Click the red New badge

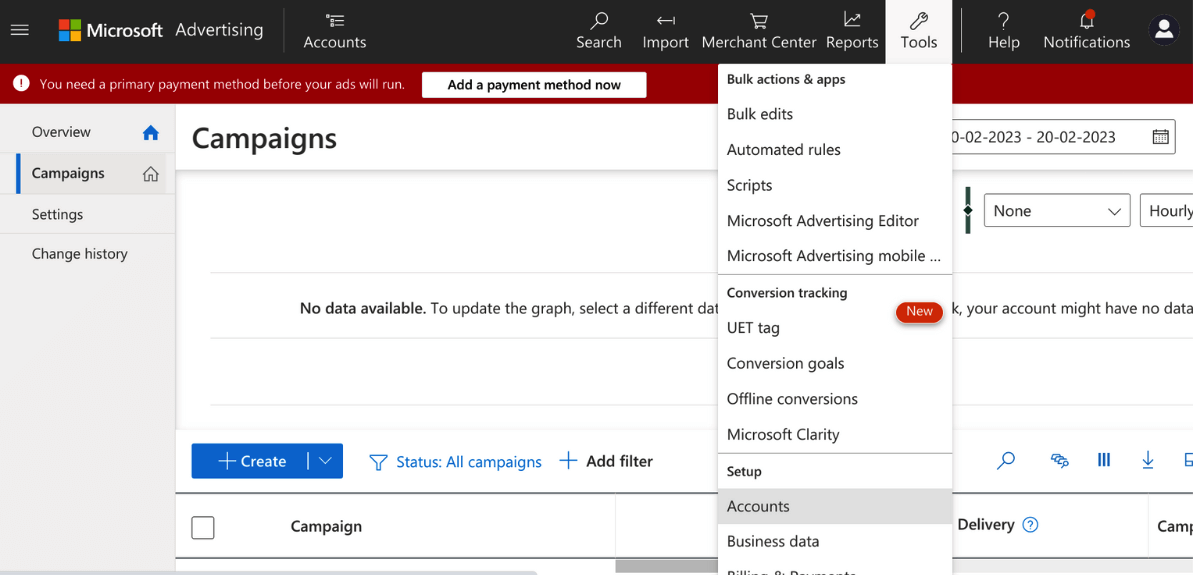[x=919, y=311]
